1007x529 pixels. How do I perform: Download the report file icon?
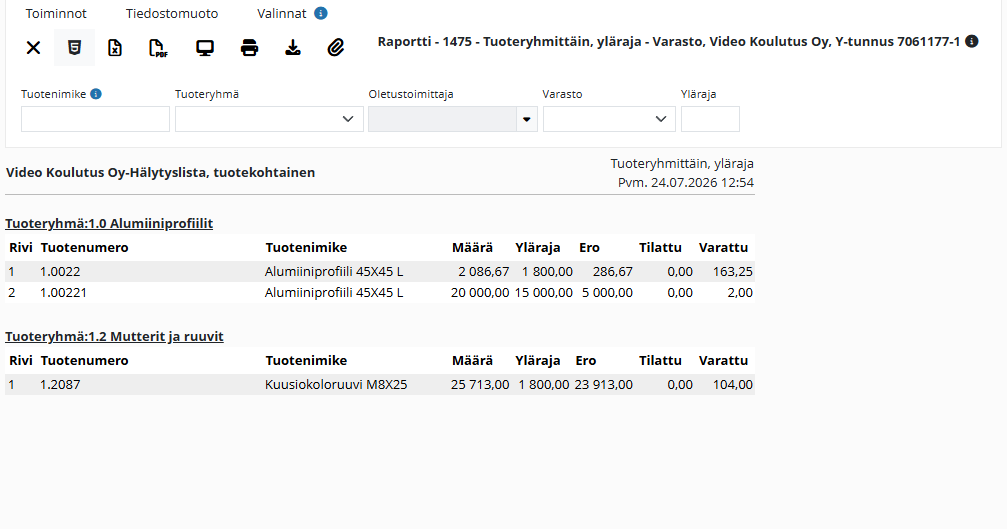click(293, 48)
